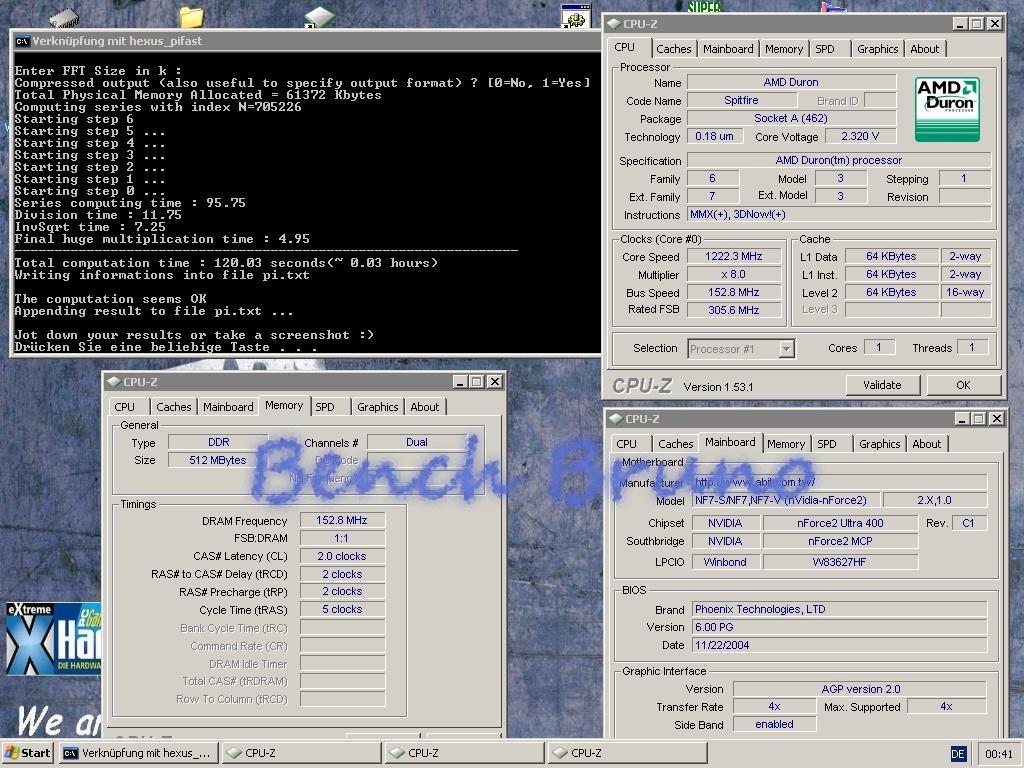This screenshot has width=1024, height=768.
Task: Open About tab in memory CPU-Z window
Action: [424, 407]
